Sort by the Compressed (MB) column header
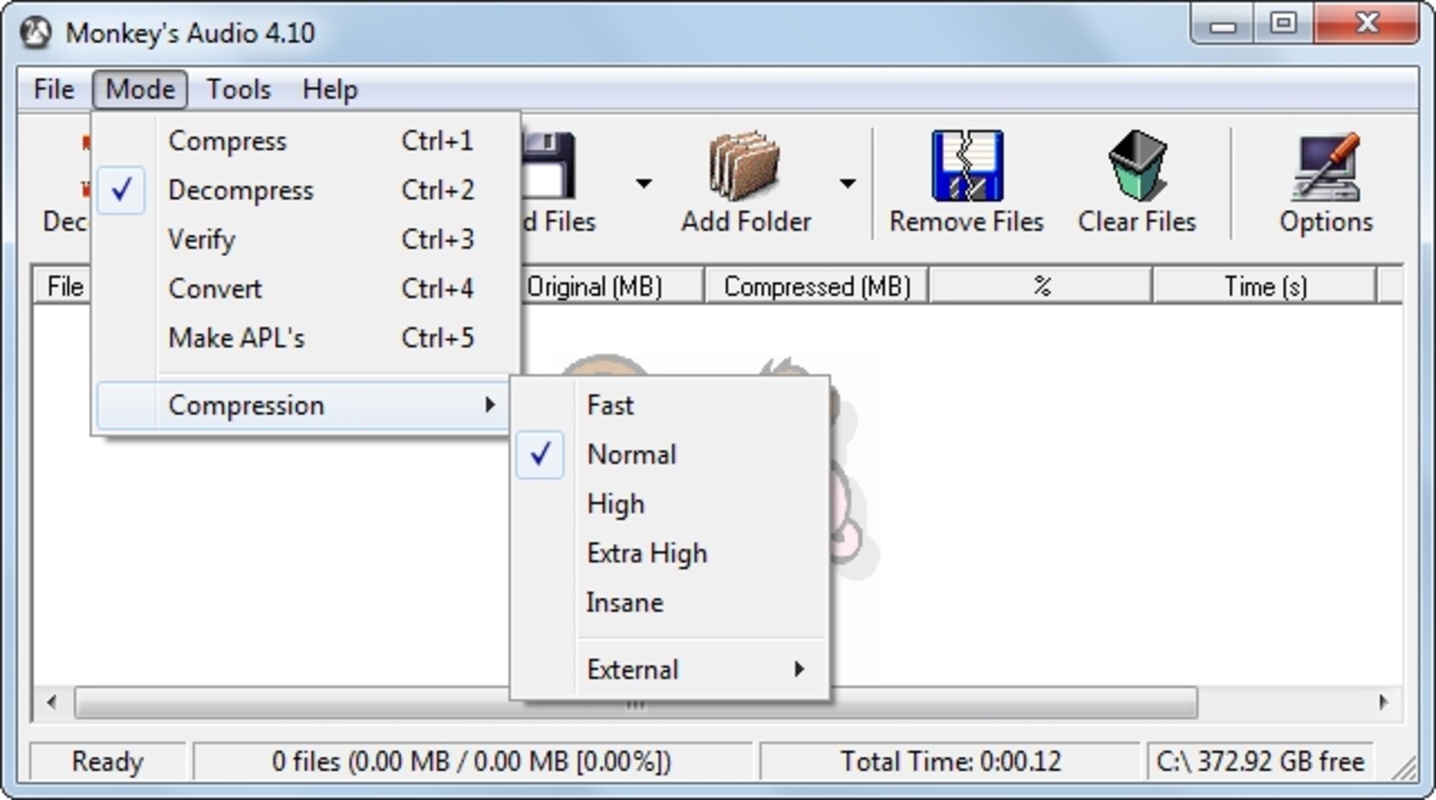Screen dimensions: 1436x800 (x=817, y=286)
